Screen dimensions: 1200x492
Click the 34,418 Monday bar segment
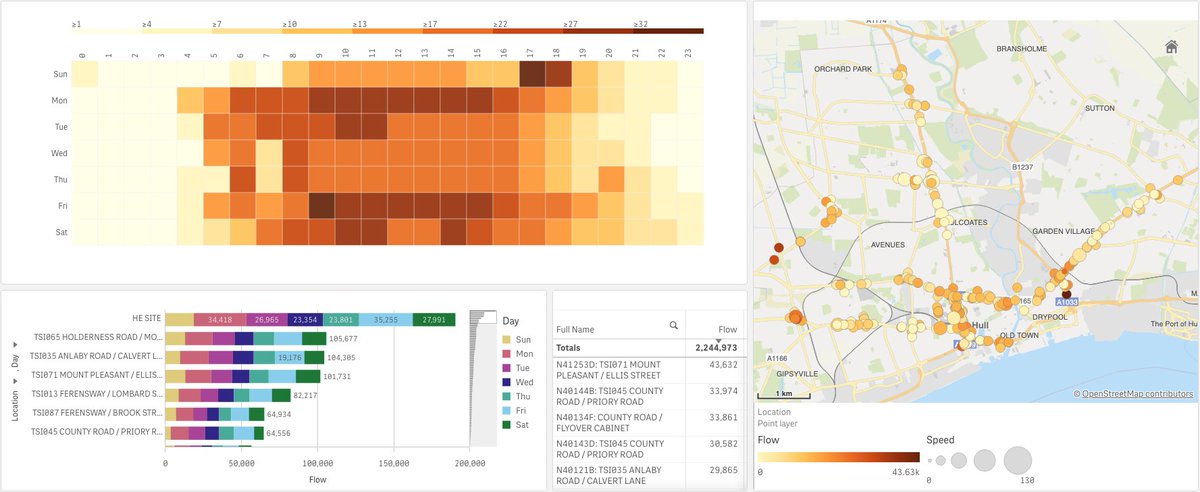[220, 319]
